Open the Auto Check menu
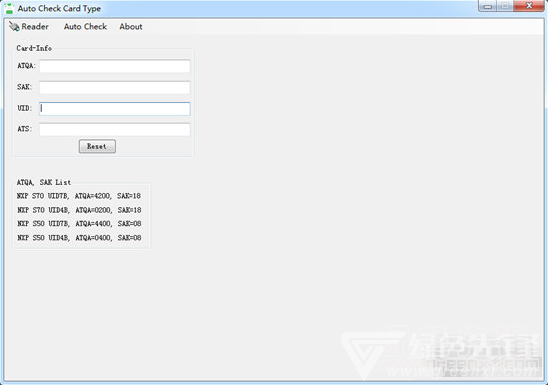This screenshot has width=548, height=385. point(85,27)
